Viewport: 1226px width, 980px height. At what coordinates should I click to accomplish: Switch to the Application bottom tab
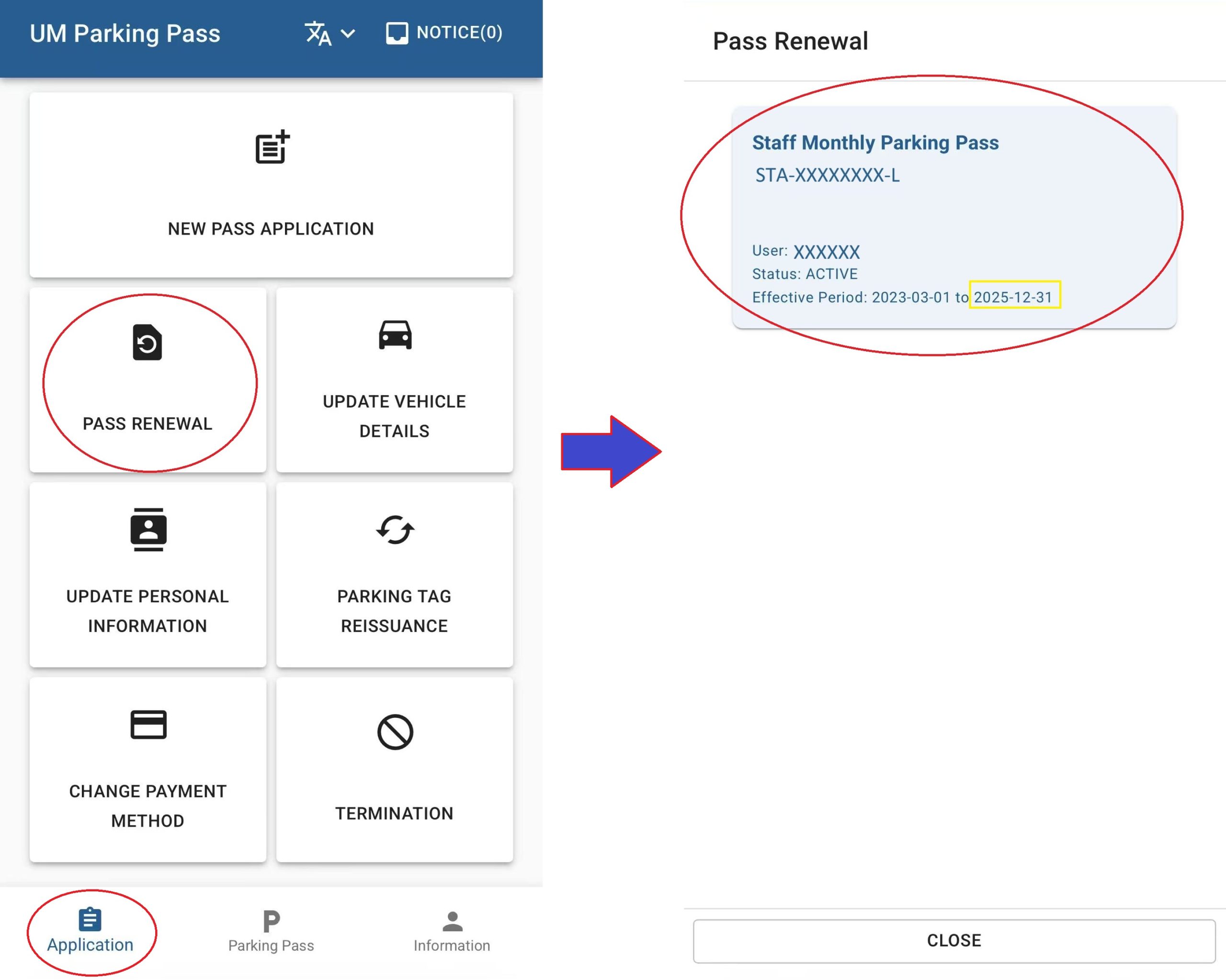pos(91,932)
